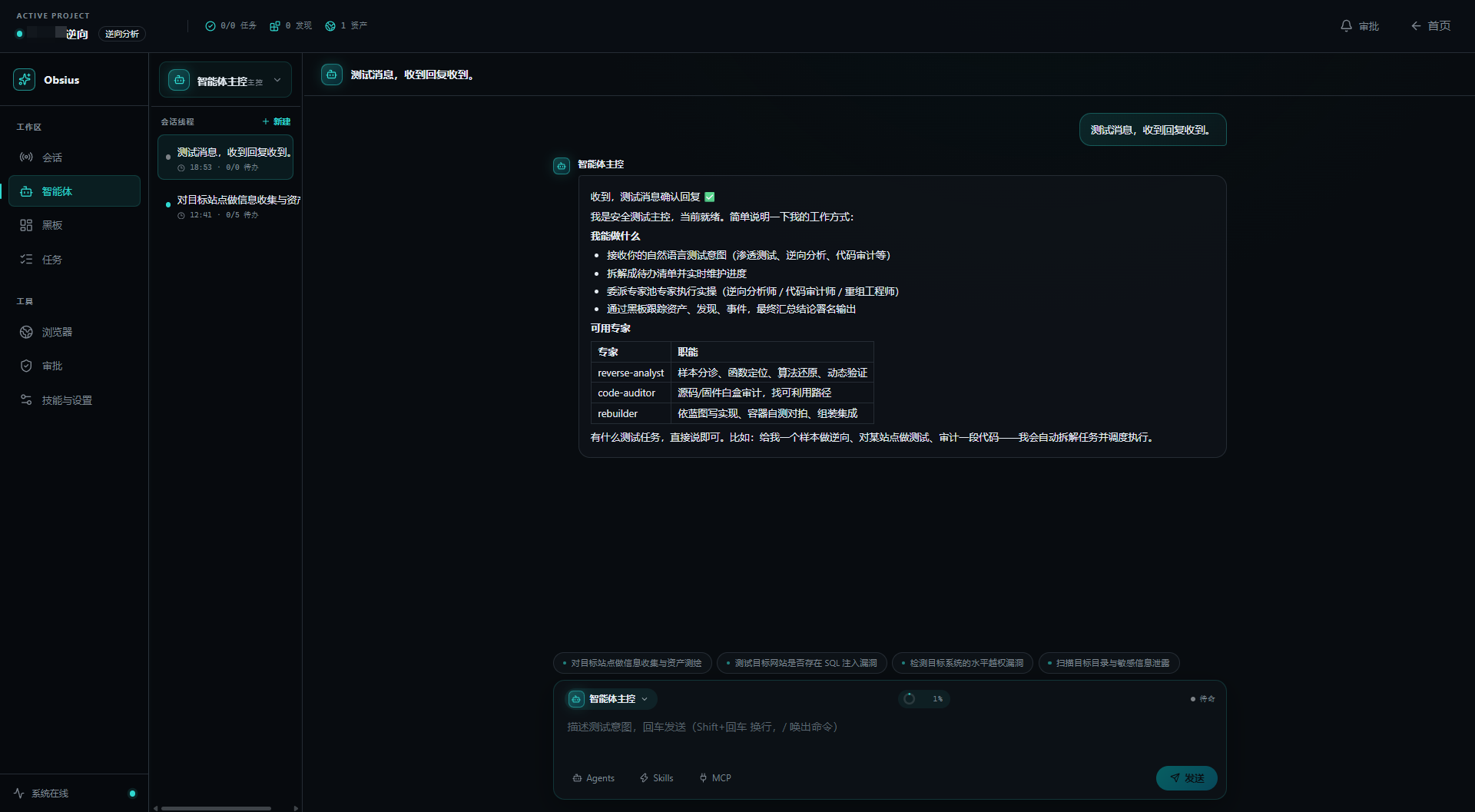Select the 智能体 sidebar tab
Viewport: 1475px width, 812px height.
[x=74, y=191]
